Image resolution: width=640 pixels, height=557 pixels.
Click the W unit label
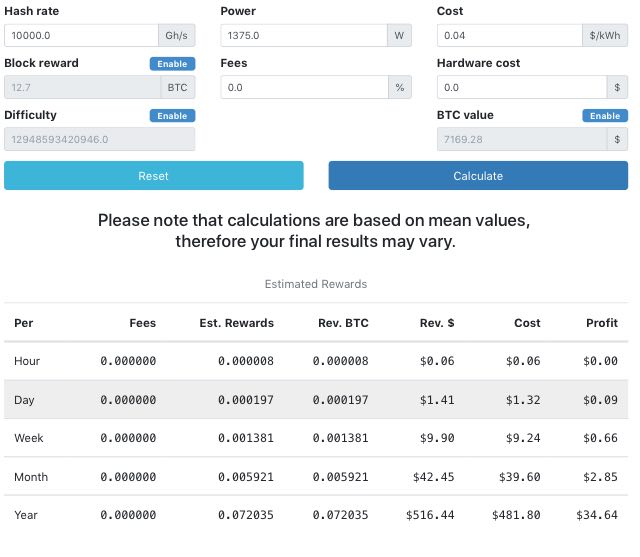pos(399,36)
